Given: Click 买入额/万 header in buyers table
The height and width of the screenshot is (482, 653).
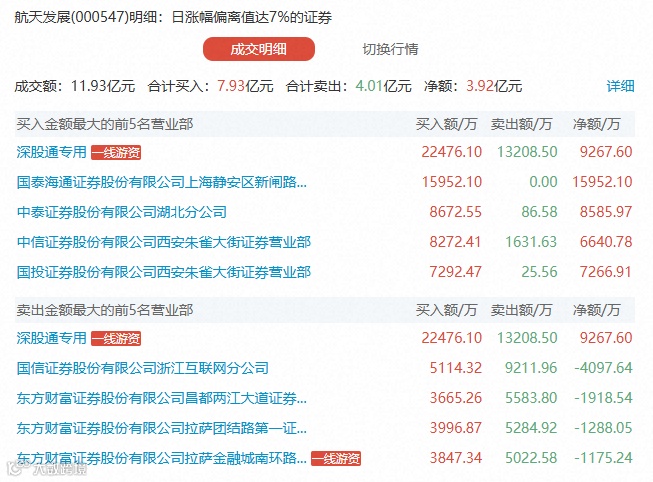Looking at the screenshot, I should click(x=446, y=124).
